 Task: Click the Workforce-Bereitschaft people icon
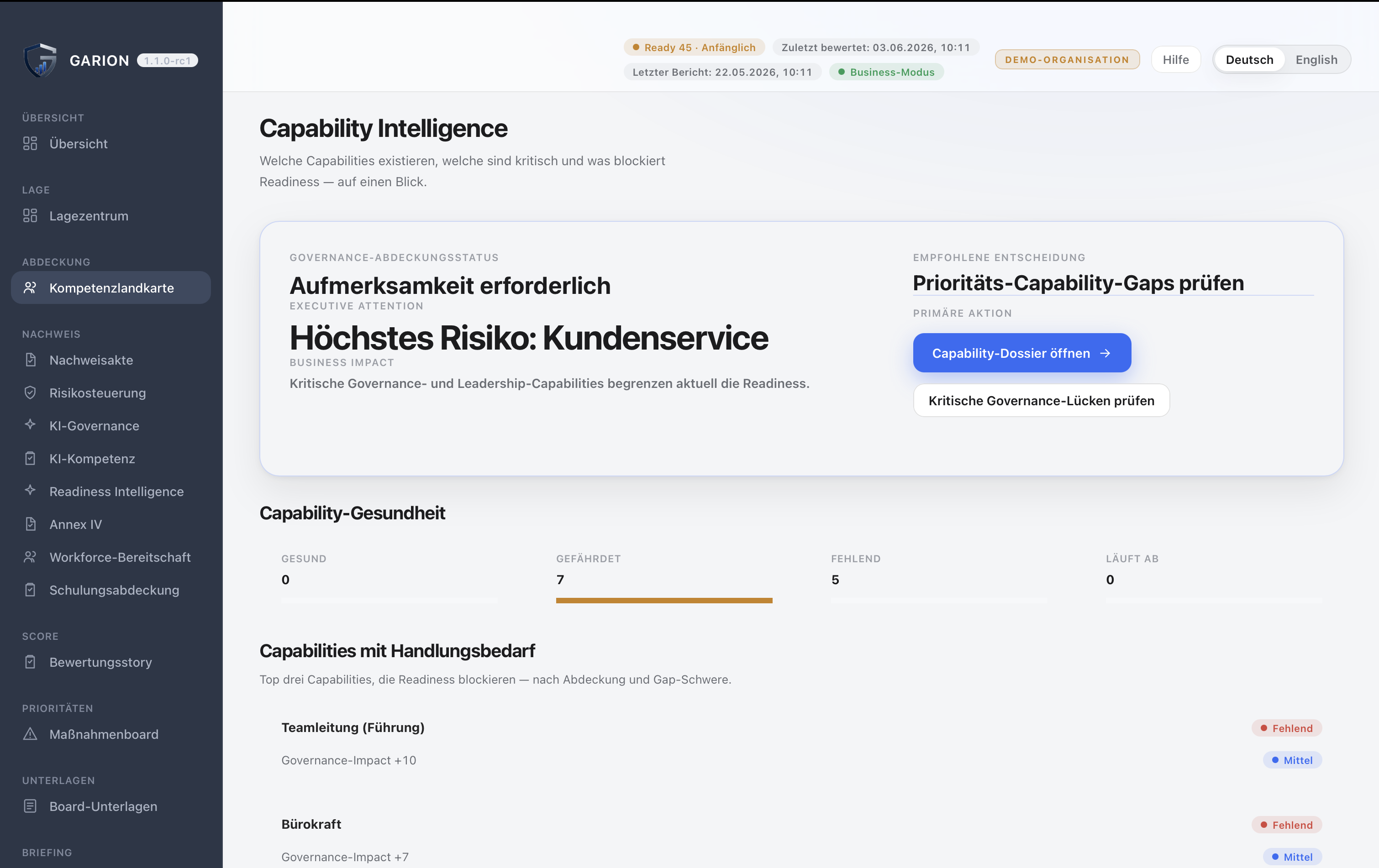coord(30,557)
